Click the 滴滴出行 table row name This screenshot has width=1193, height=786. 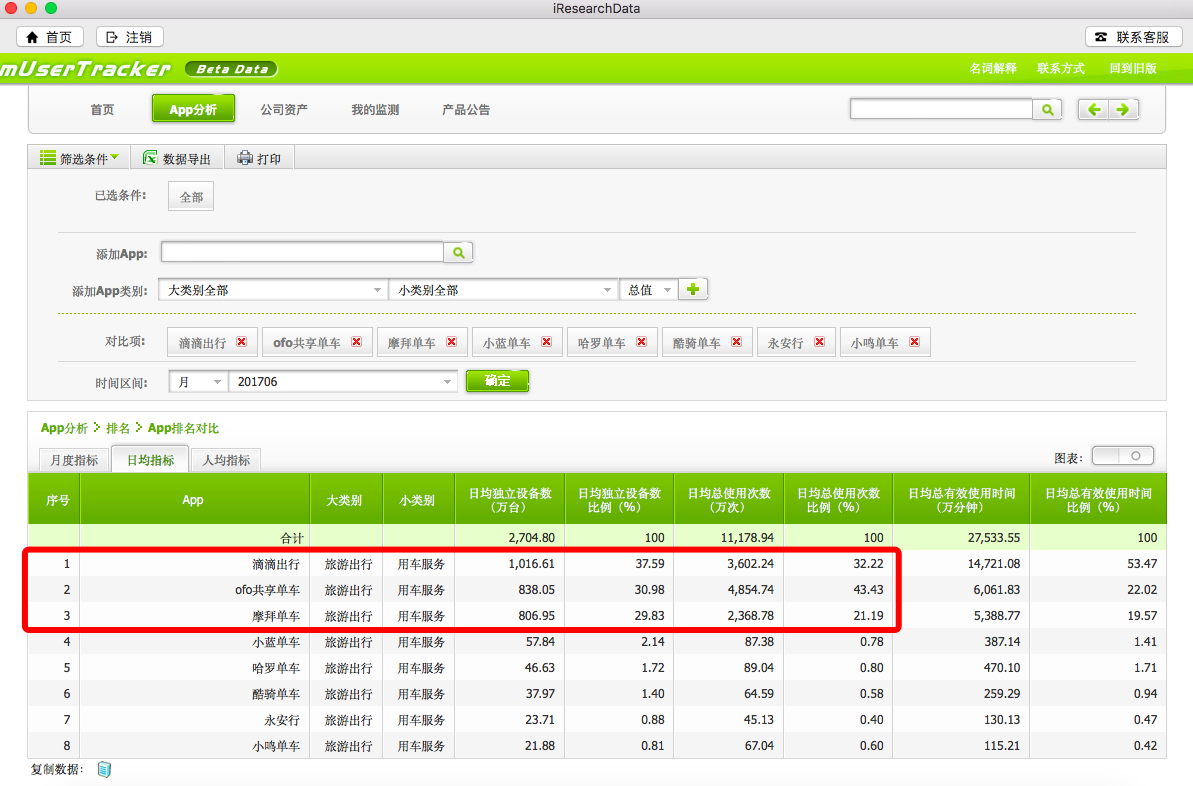pyautogui.click(x=276, y=565)
